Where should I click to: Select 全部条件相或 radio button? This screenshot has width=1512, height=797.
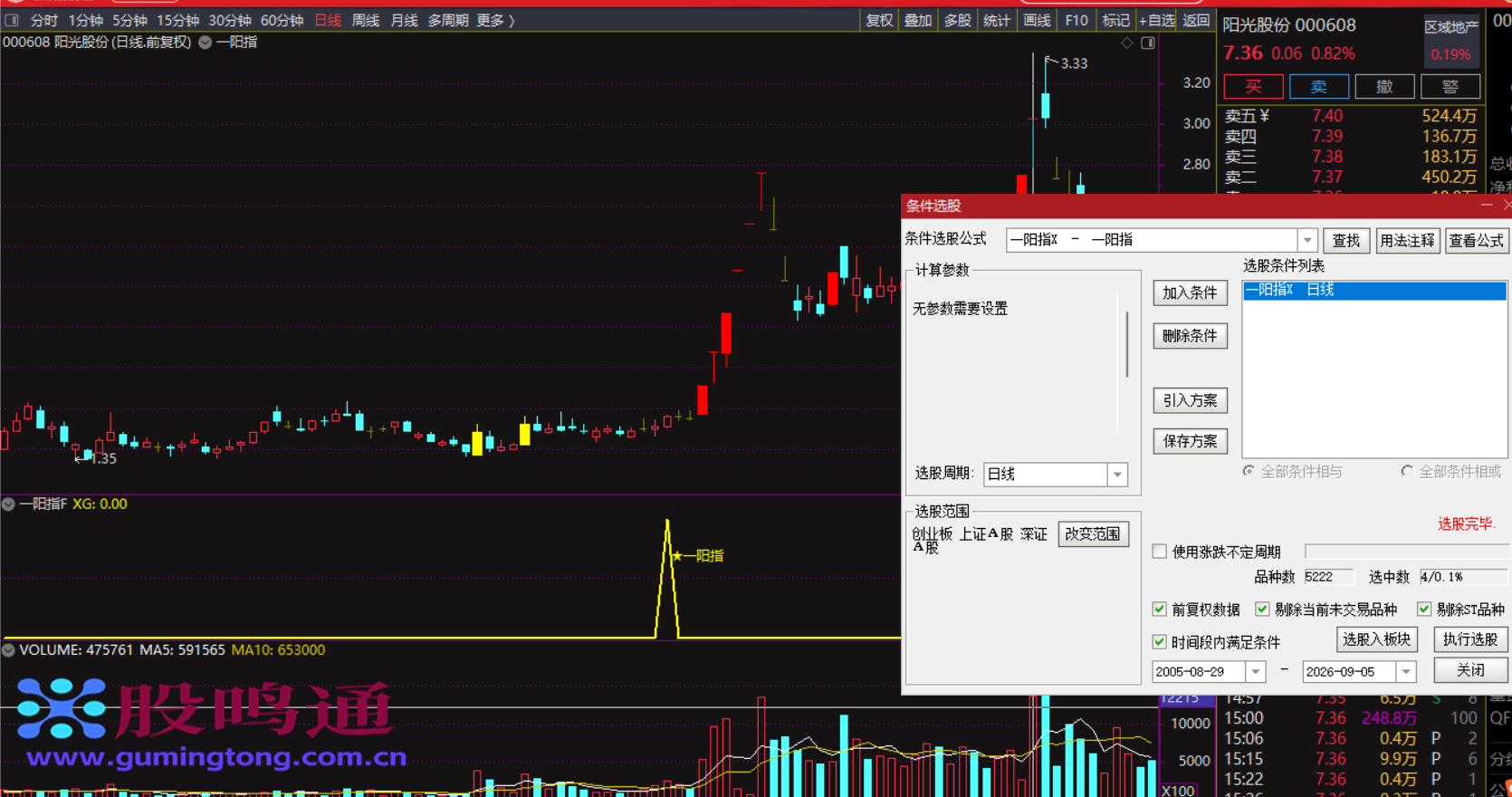(x=1407, y=471)
